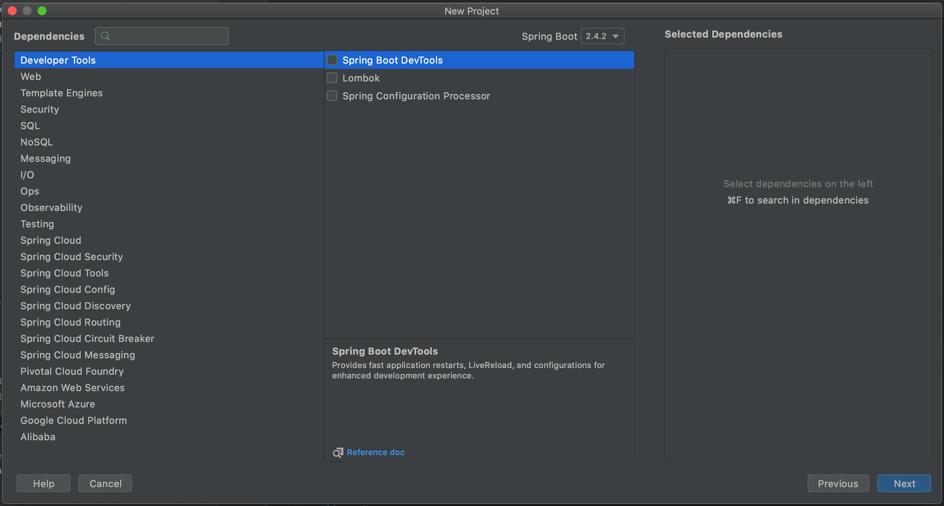This screenshot has width=944, height=506.
Task: Open the Spring Boot version dropdown
Action: [x=602, y=36]
